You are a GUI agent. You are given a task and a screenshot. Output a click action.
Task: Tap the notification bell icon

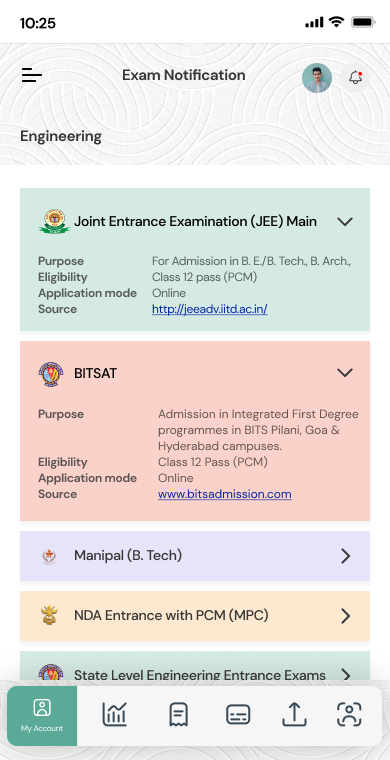tap(356, 78)
